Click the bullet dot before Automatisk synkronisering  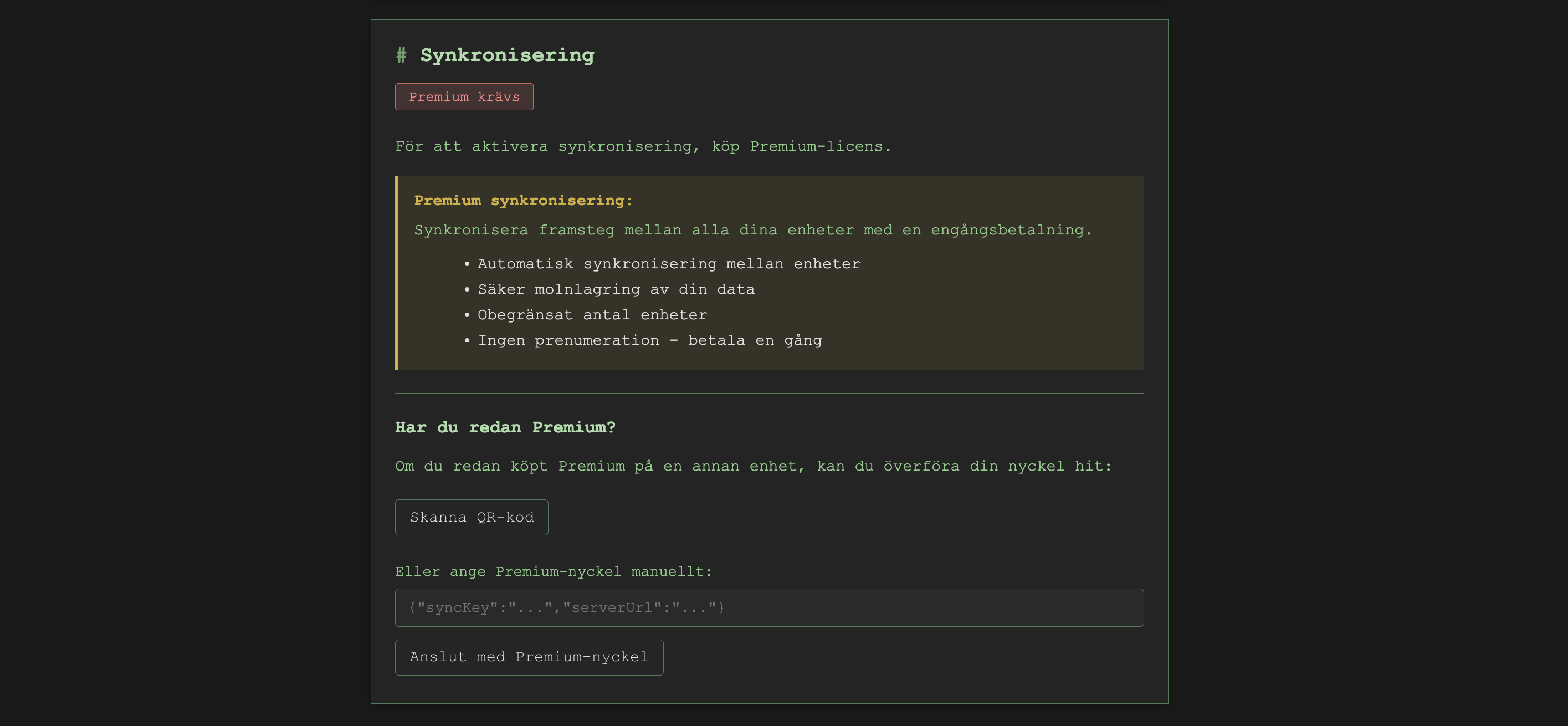tap(467, 264)
